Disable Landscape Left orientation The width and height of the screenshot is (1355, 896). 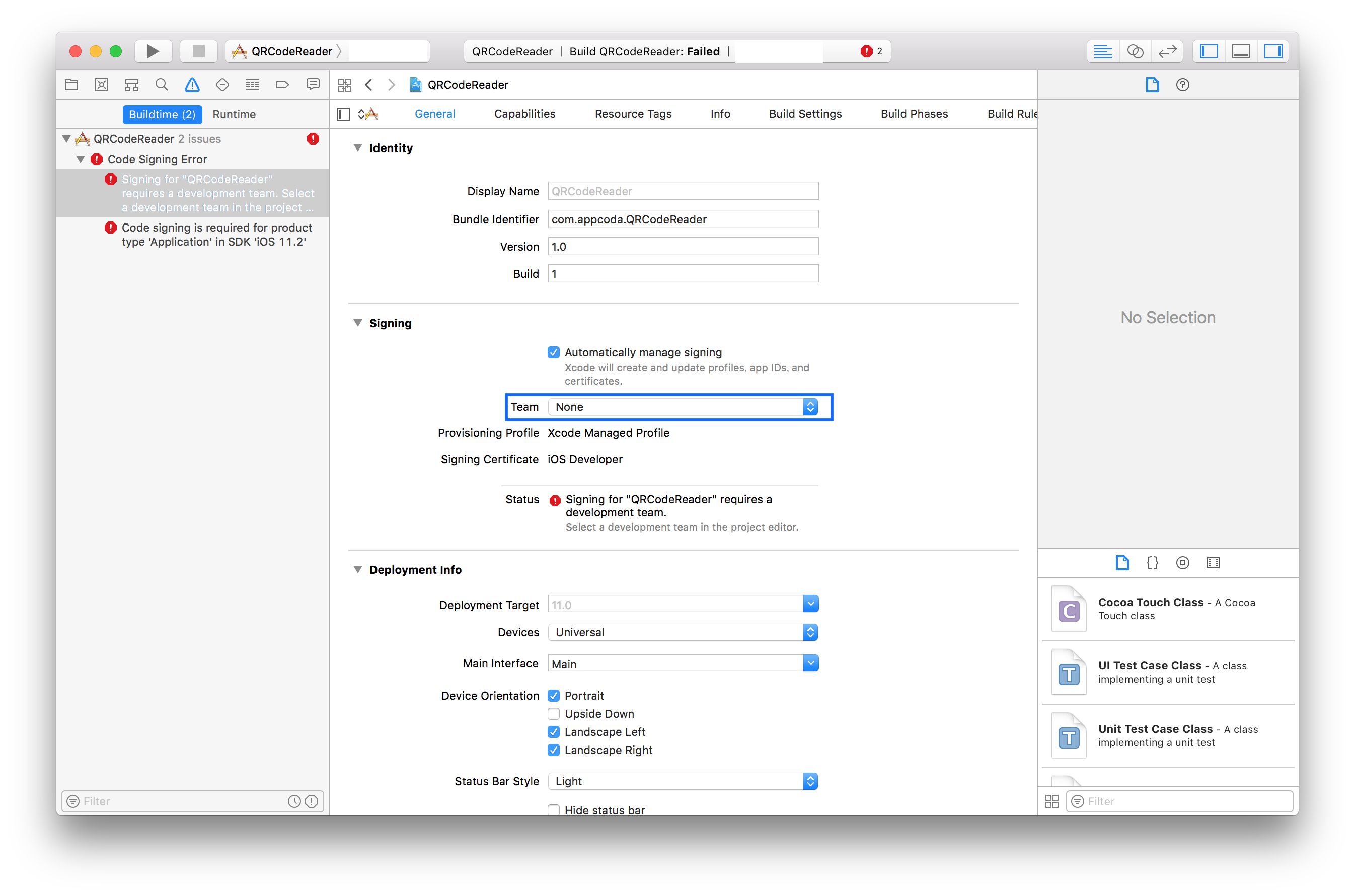[553, 731]
